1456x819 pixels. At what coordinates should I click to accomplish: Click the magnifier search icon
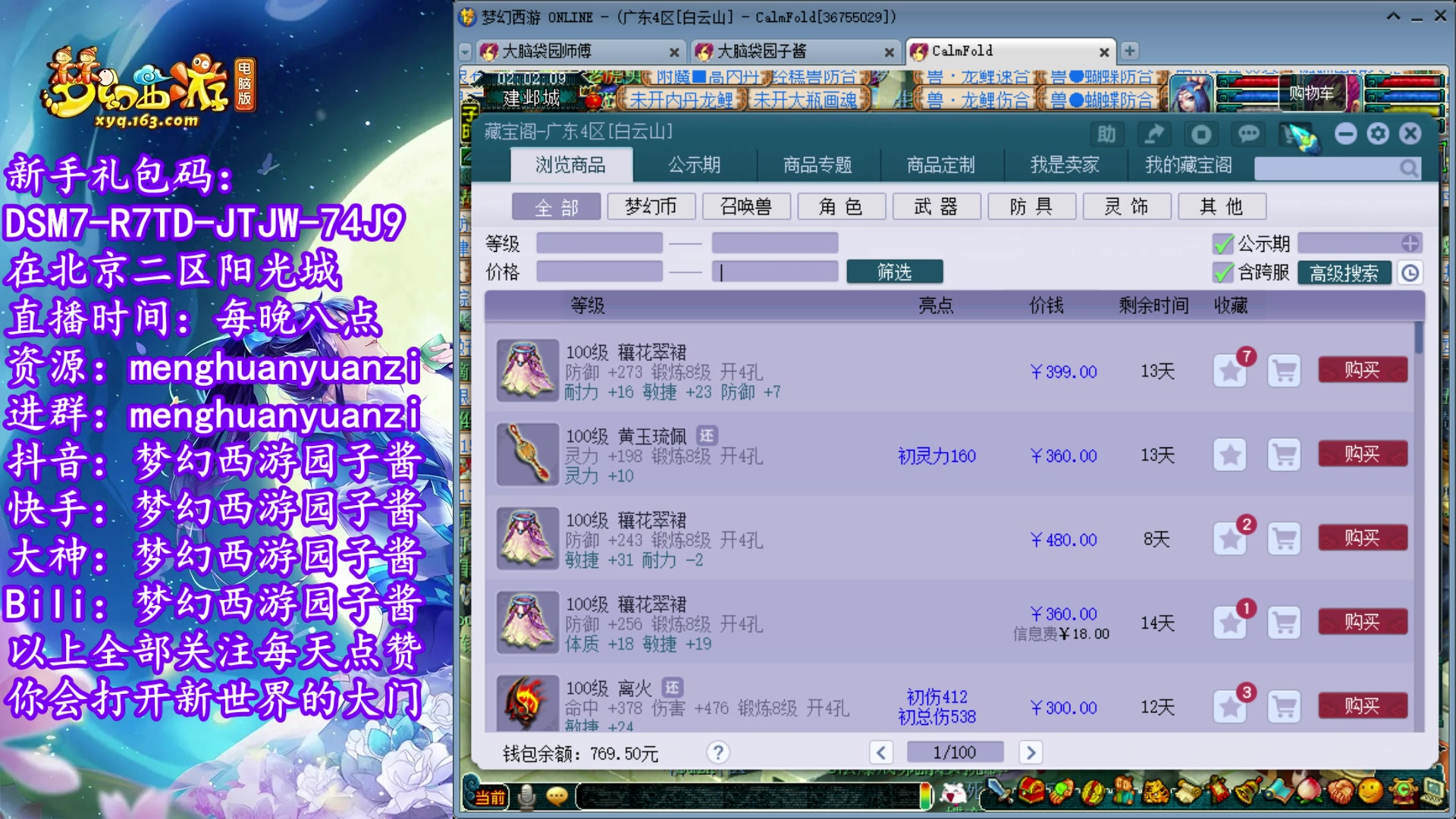(x=1408, y=168)
